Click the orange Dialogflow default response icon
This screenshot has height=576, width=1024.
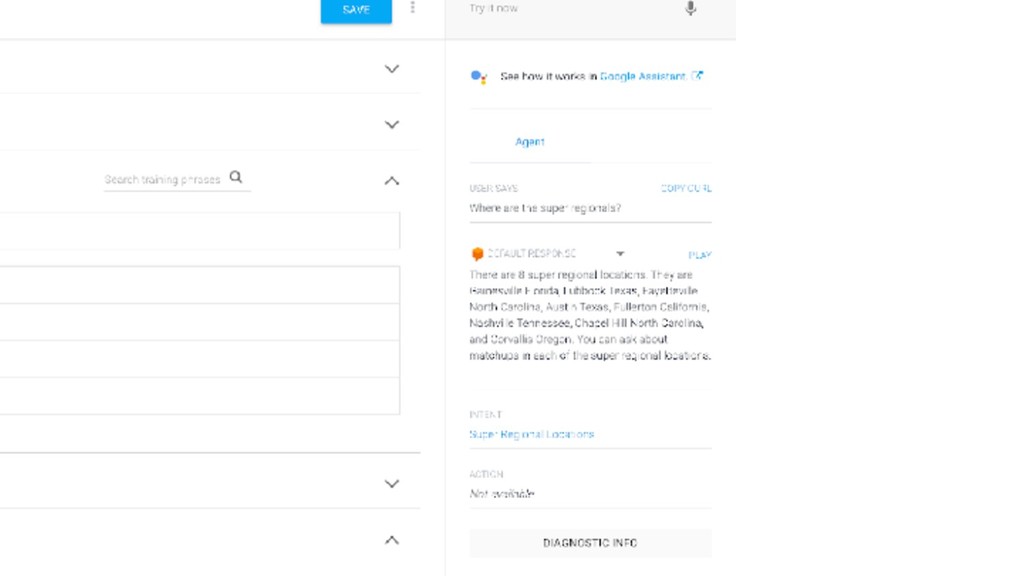[x=477, y=254]
